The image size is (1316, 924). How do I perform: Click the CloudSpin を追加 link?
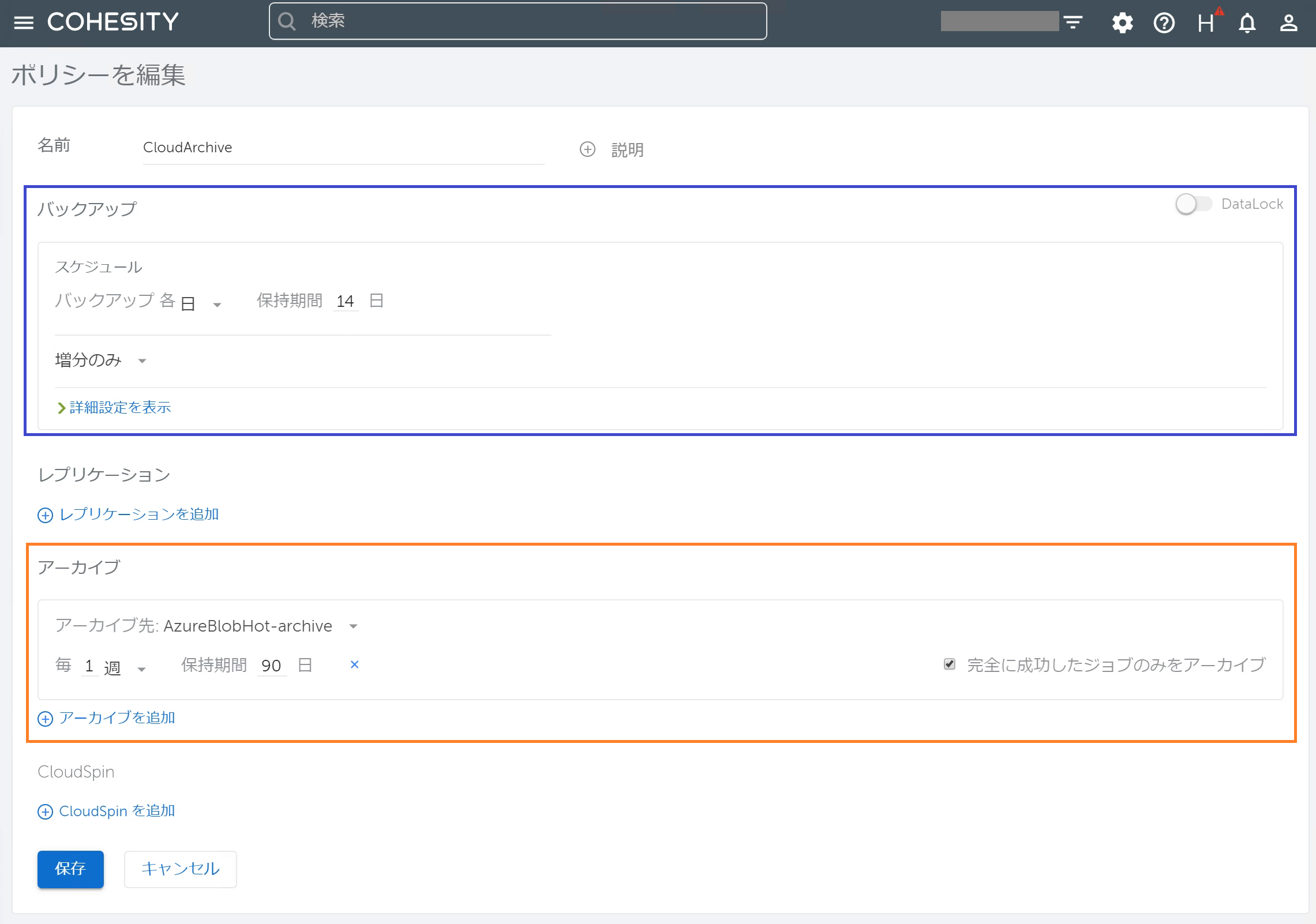(117, 812)
